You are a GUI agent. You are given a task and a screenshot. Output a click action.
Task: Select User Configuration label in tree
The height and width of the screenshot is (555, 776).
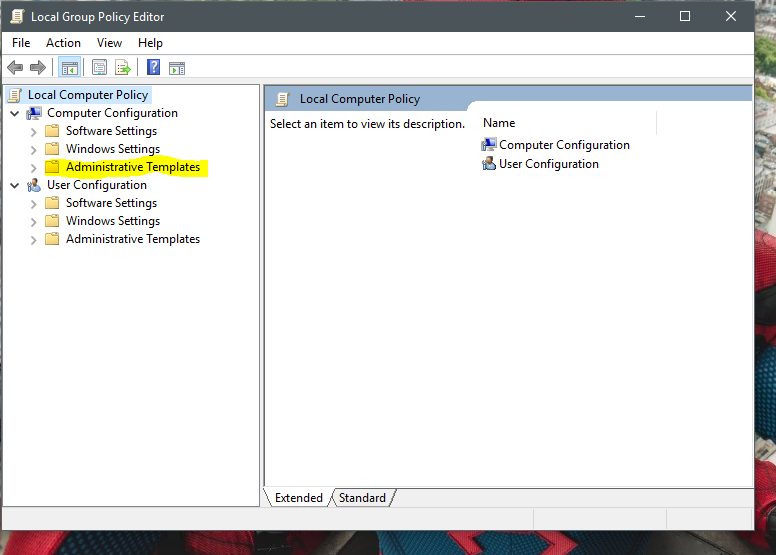click(97, 185)
